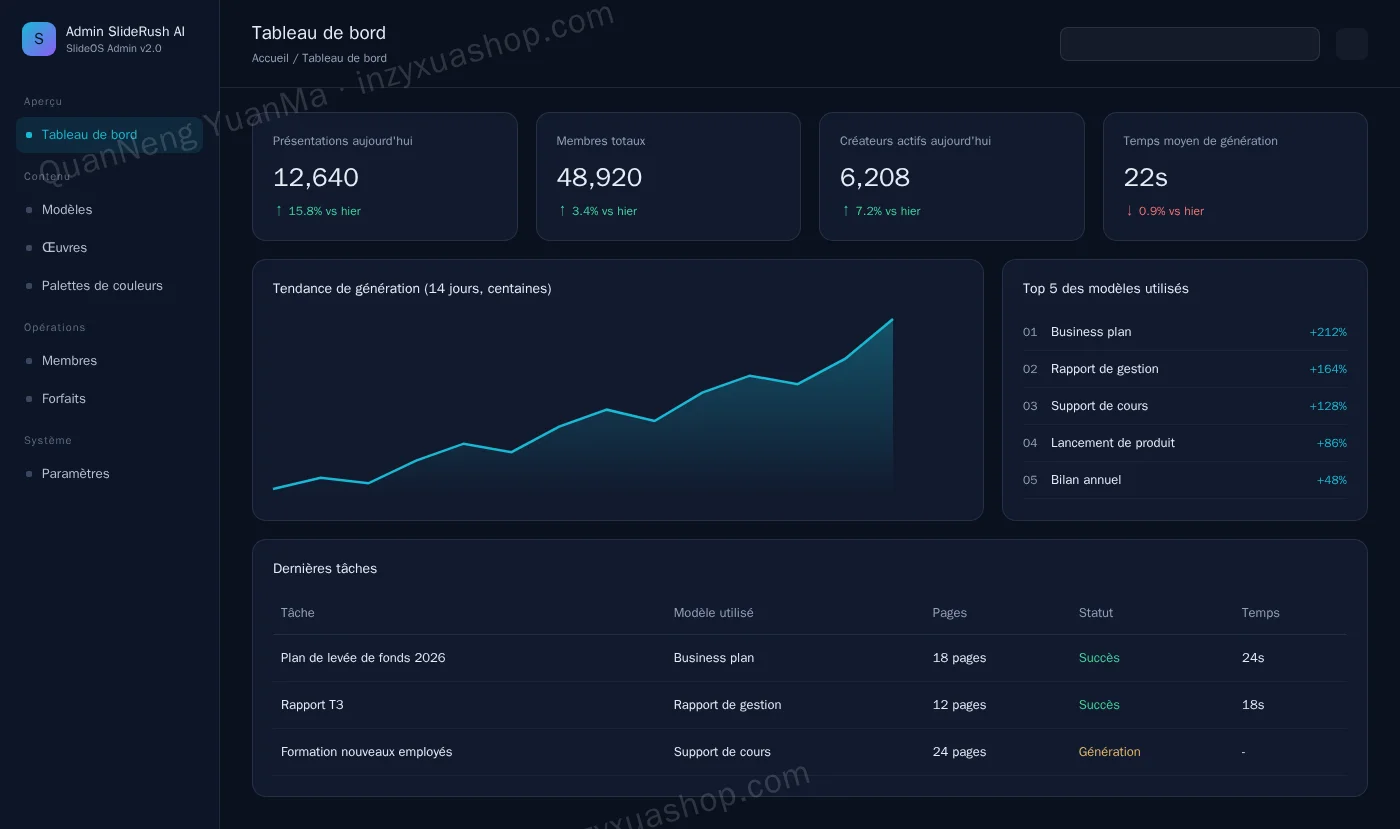
Task: Click the peak of the trend chart line
Action: click(x=892, y=320)
